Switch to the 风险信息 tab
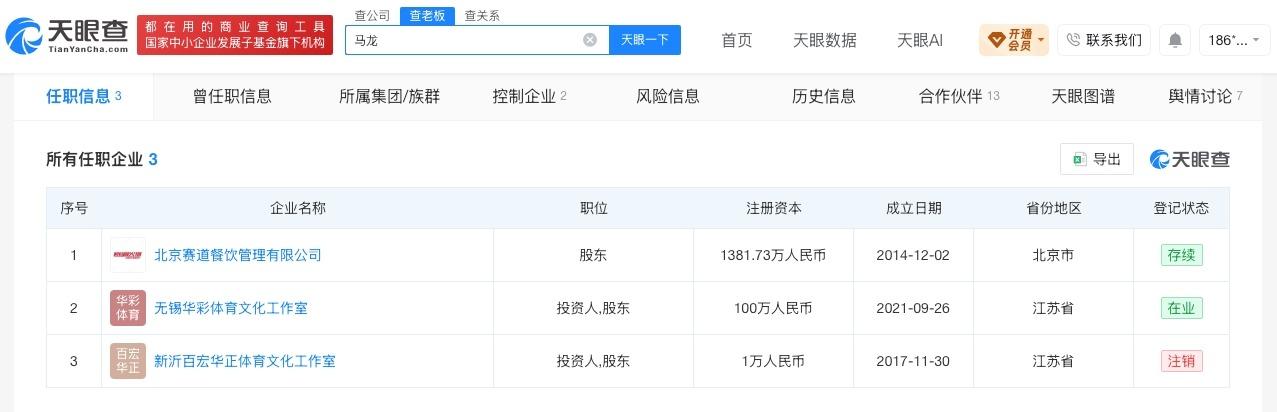1277x412 pixels. click(668, 96)
